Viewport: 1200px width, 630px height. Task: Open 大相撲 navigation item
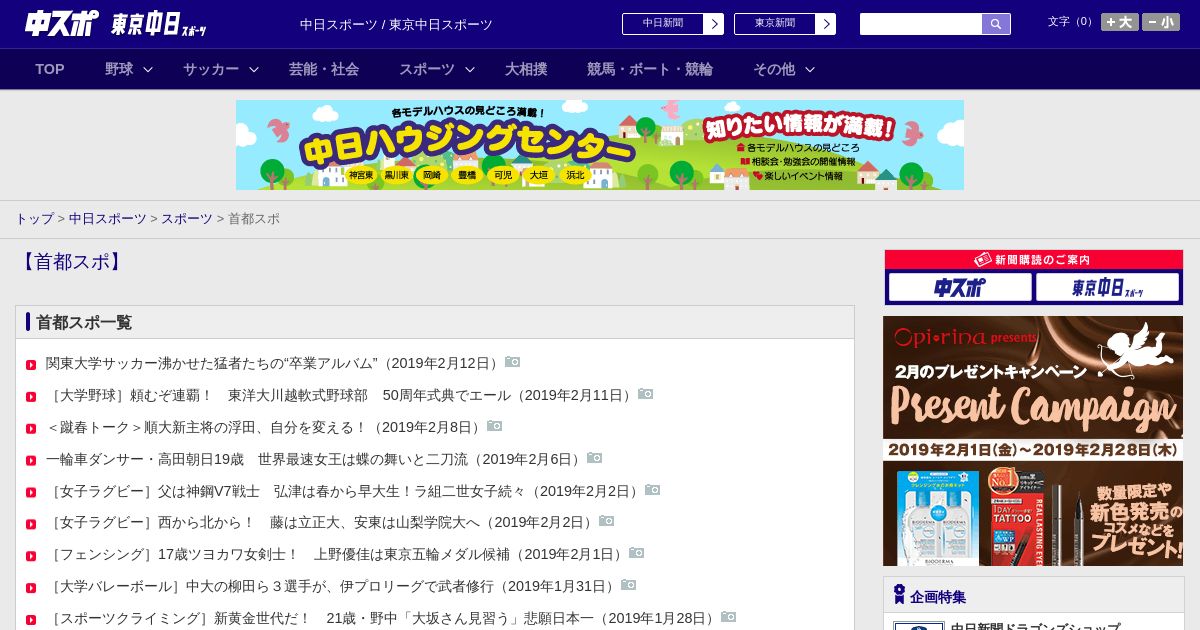click(526, 69)
